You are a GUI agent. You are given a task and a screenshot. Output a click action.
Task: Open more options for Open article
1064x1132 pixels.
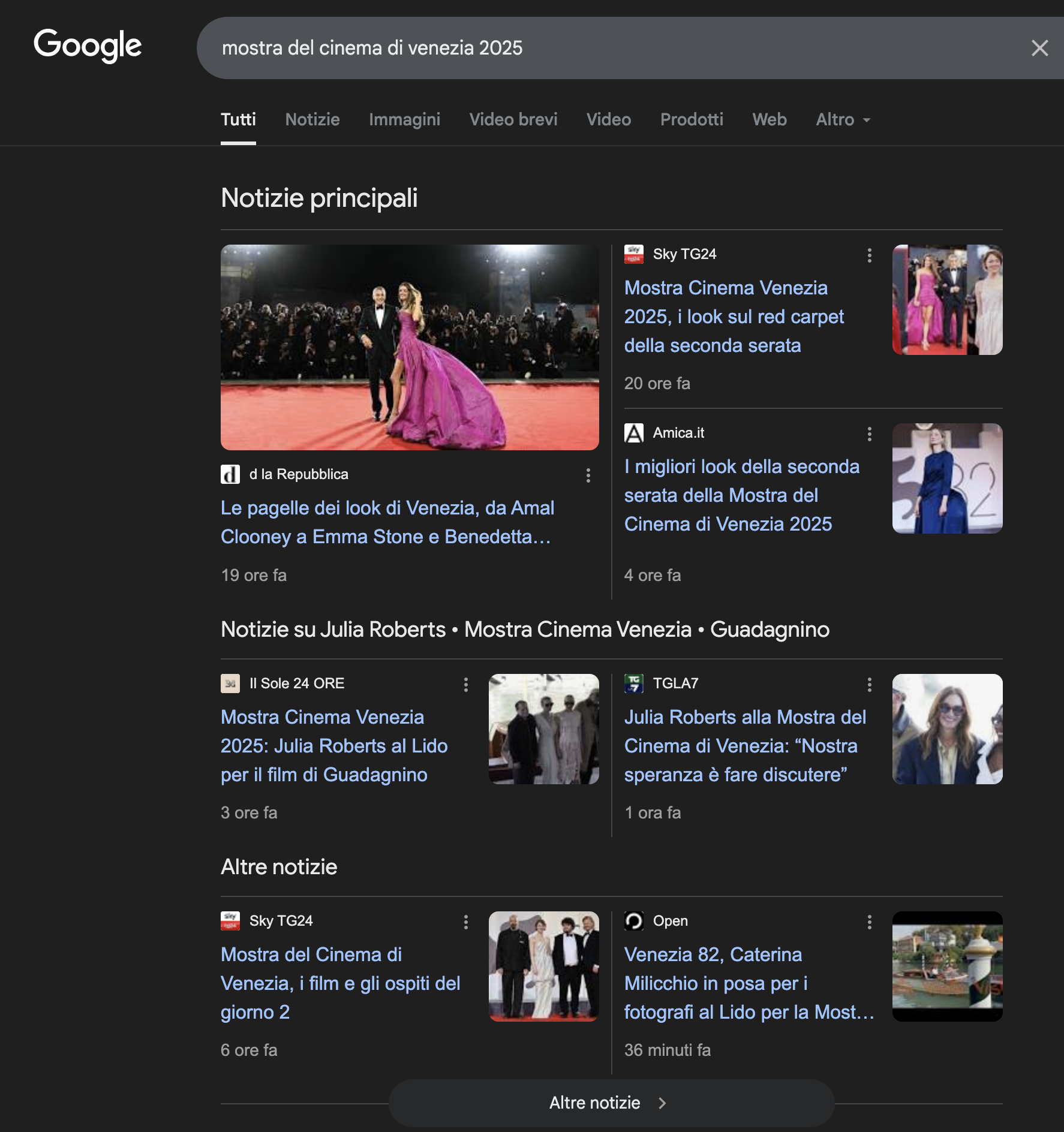pos(870,922)
